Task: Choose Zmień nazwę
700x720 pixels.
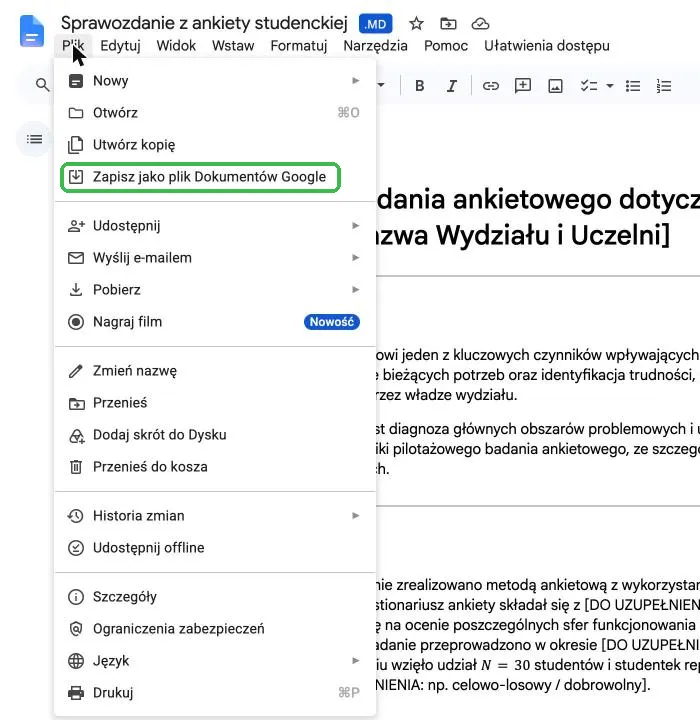Action: (215, 371)
